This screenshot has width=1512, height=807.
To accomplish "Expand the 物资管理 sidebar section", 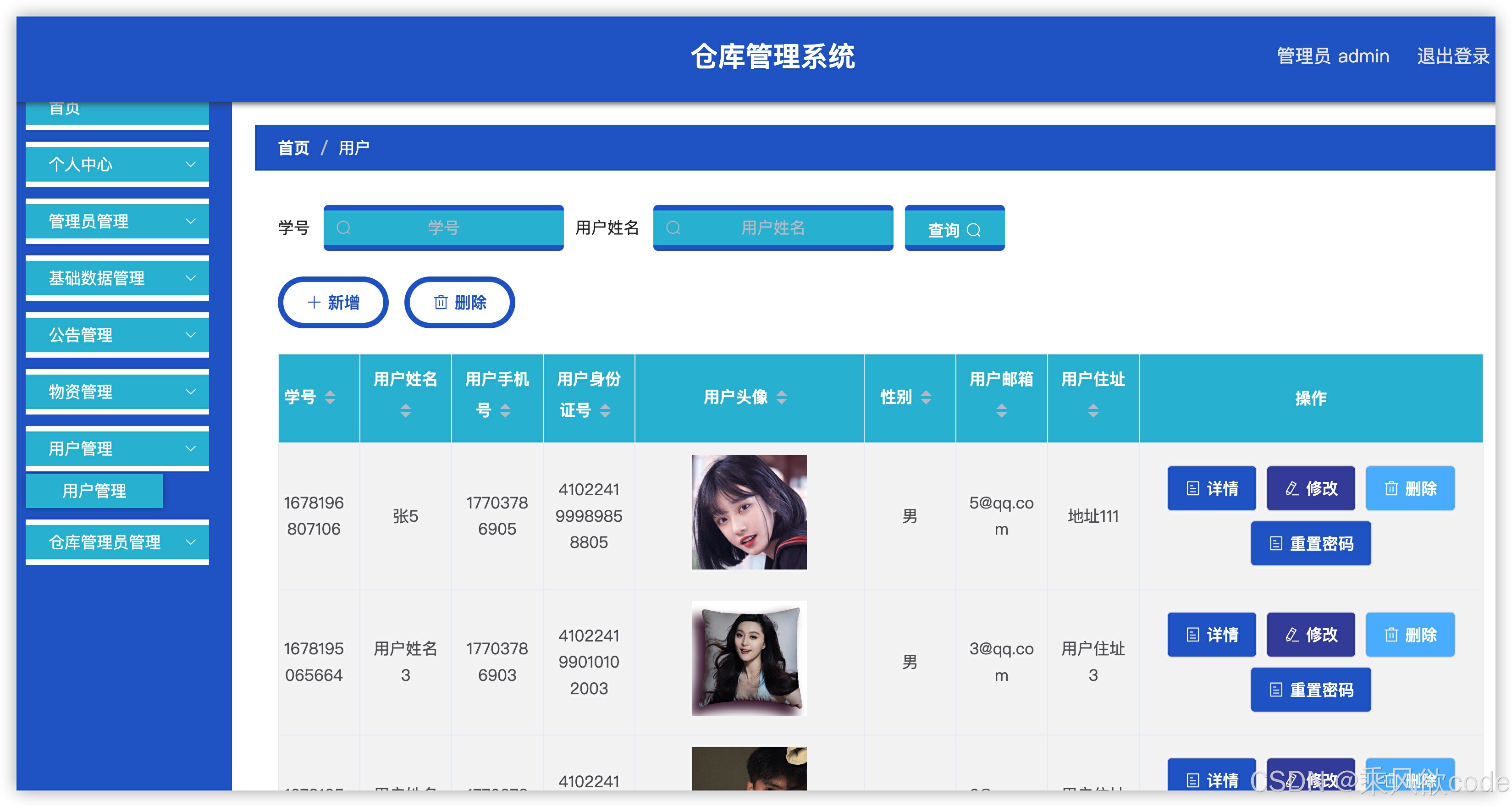I will coord(117,392).
